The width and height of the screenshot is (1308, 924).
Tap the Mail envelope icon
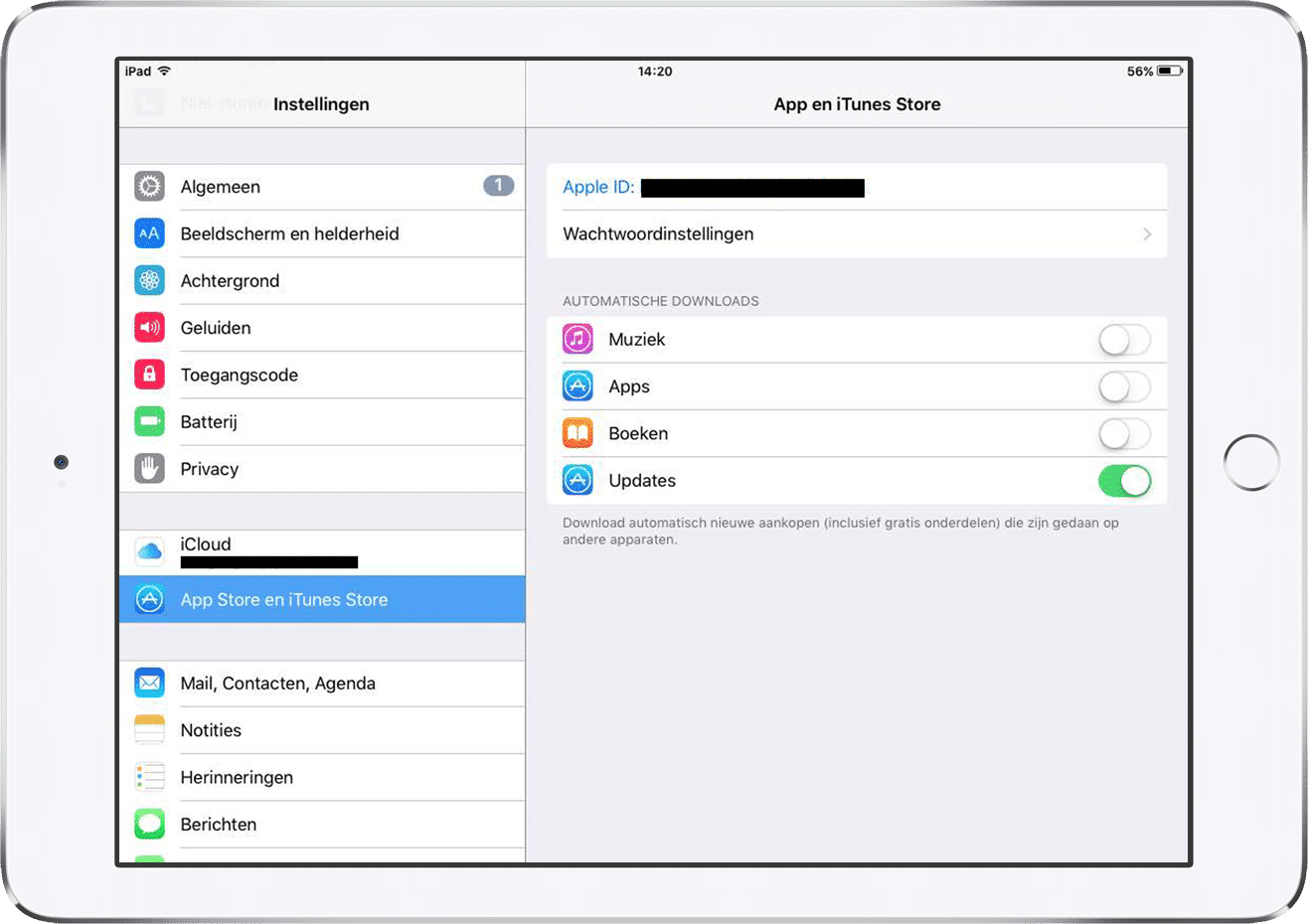pos(149,684)
